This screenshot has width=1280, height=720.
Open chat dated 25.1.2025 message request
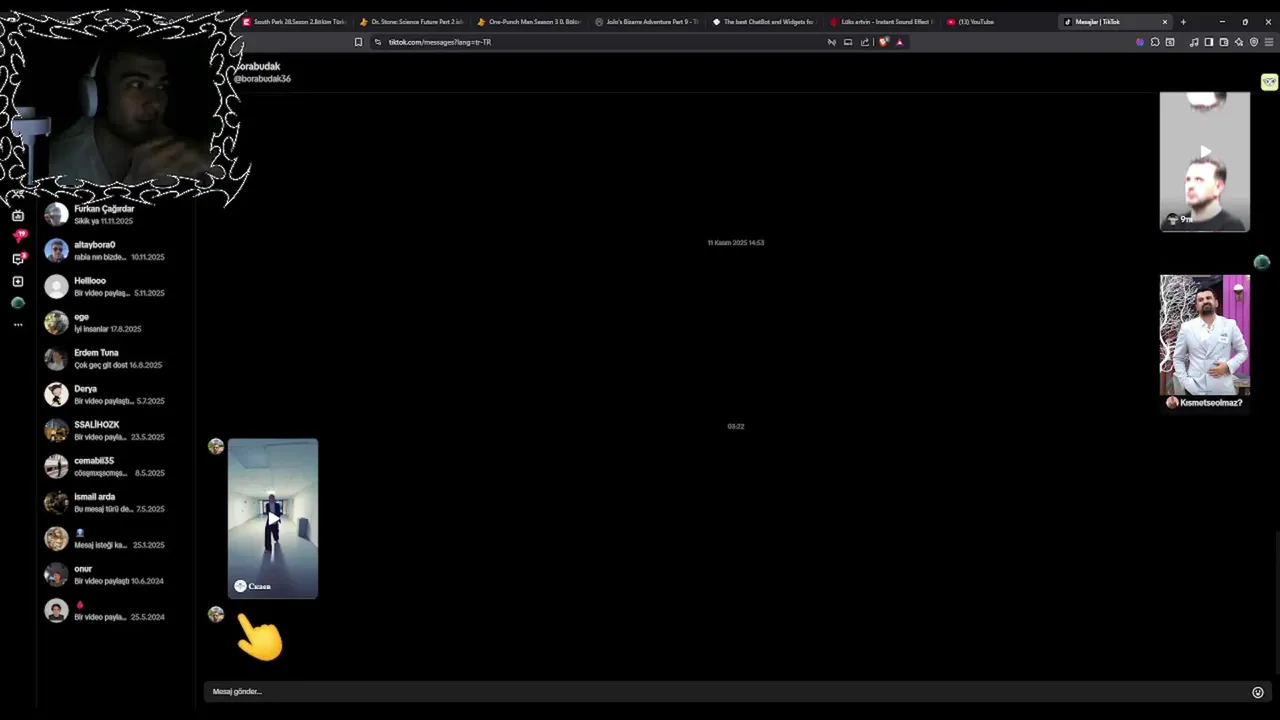[x=115, y=538]
